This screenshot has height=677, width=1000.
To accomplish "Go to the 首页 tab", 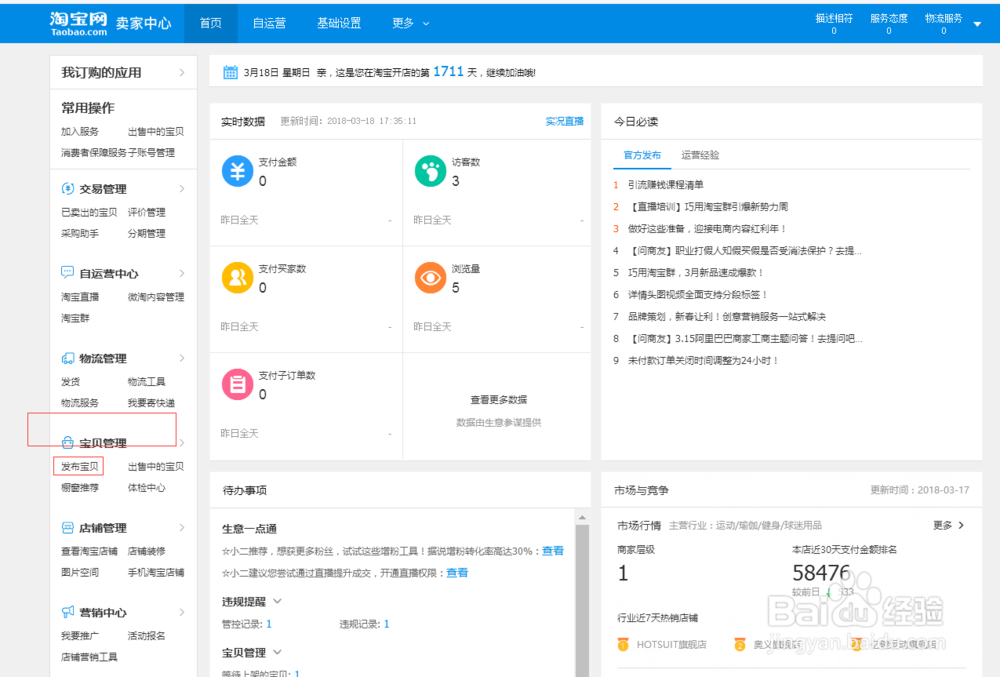I will 210,24.
